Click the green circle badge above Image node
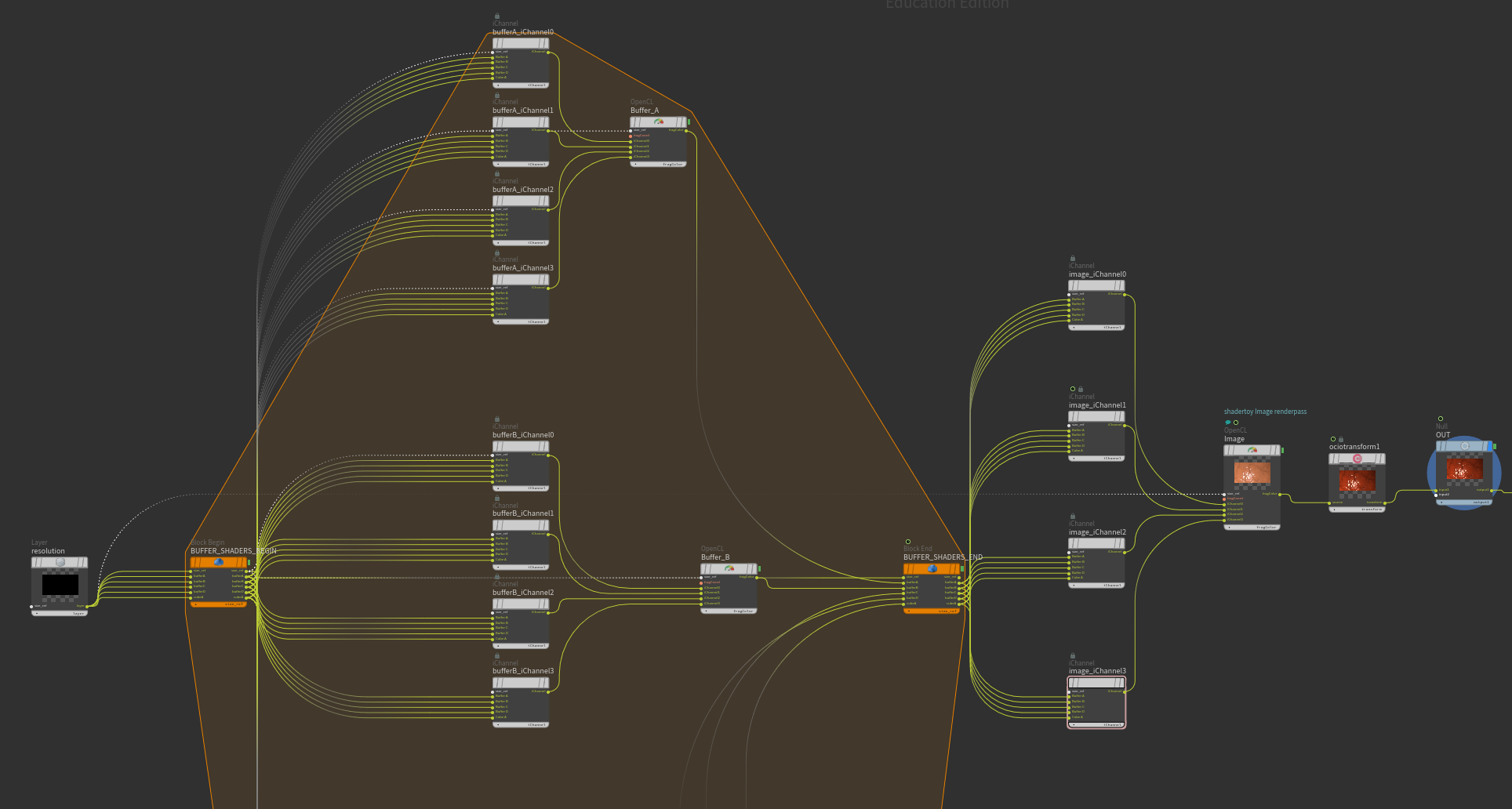The width and height of the screenshot is (1512, 809). coord(1236,423)
